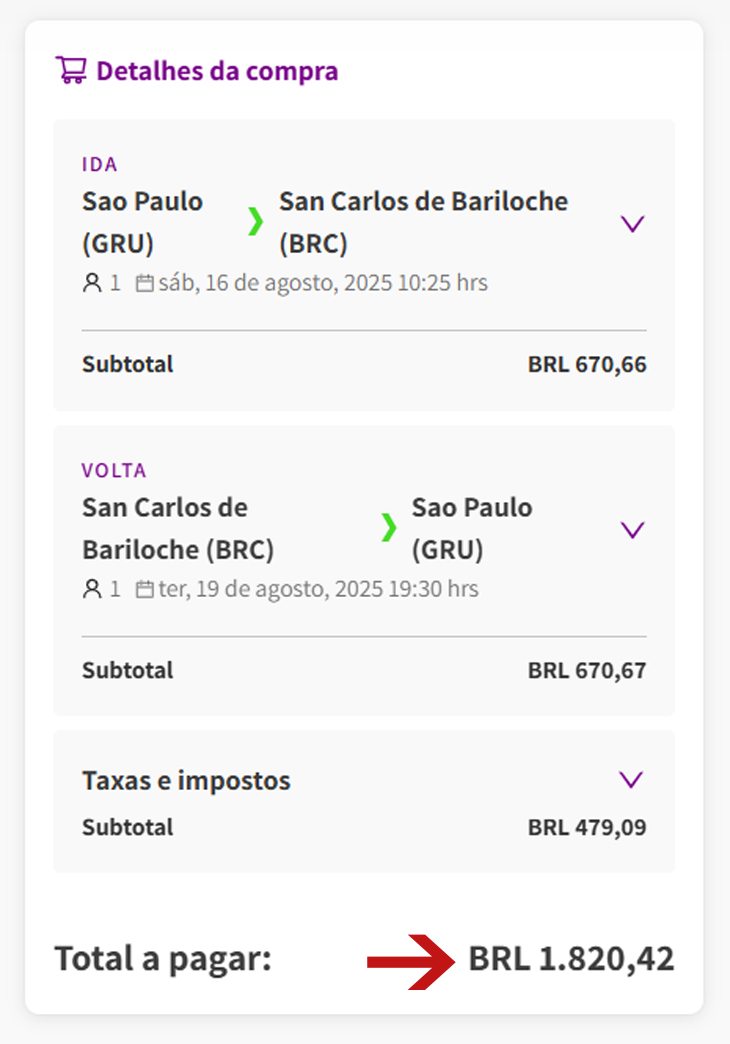Click total amount BRL 1.820,42
The width and height of the screenshot is (730, 1044).
coord(571,959)
